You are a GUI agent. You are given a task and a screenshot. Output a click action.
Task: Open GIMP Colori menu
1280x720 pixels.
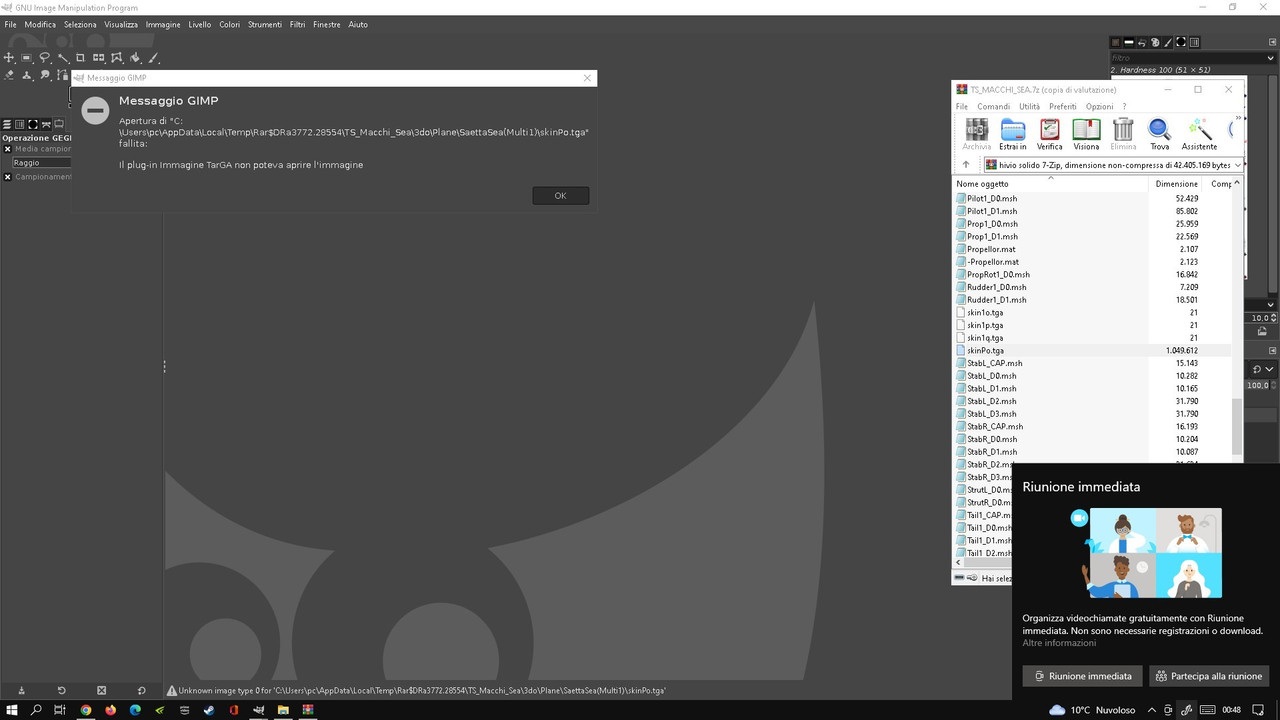point(230,24)
